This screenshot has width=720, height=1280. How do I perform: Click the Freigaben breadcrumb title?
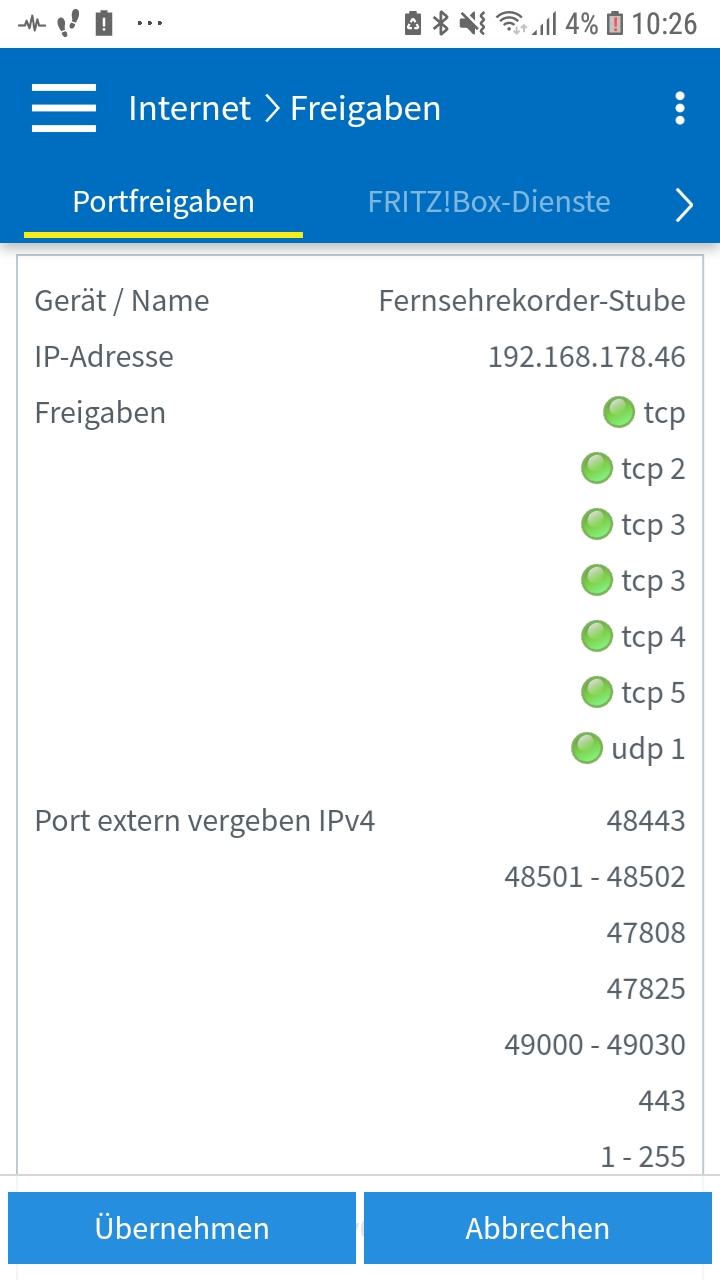tap(365, 108)
